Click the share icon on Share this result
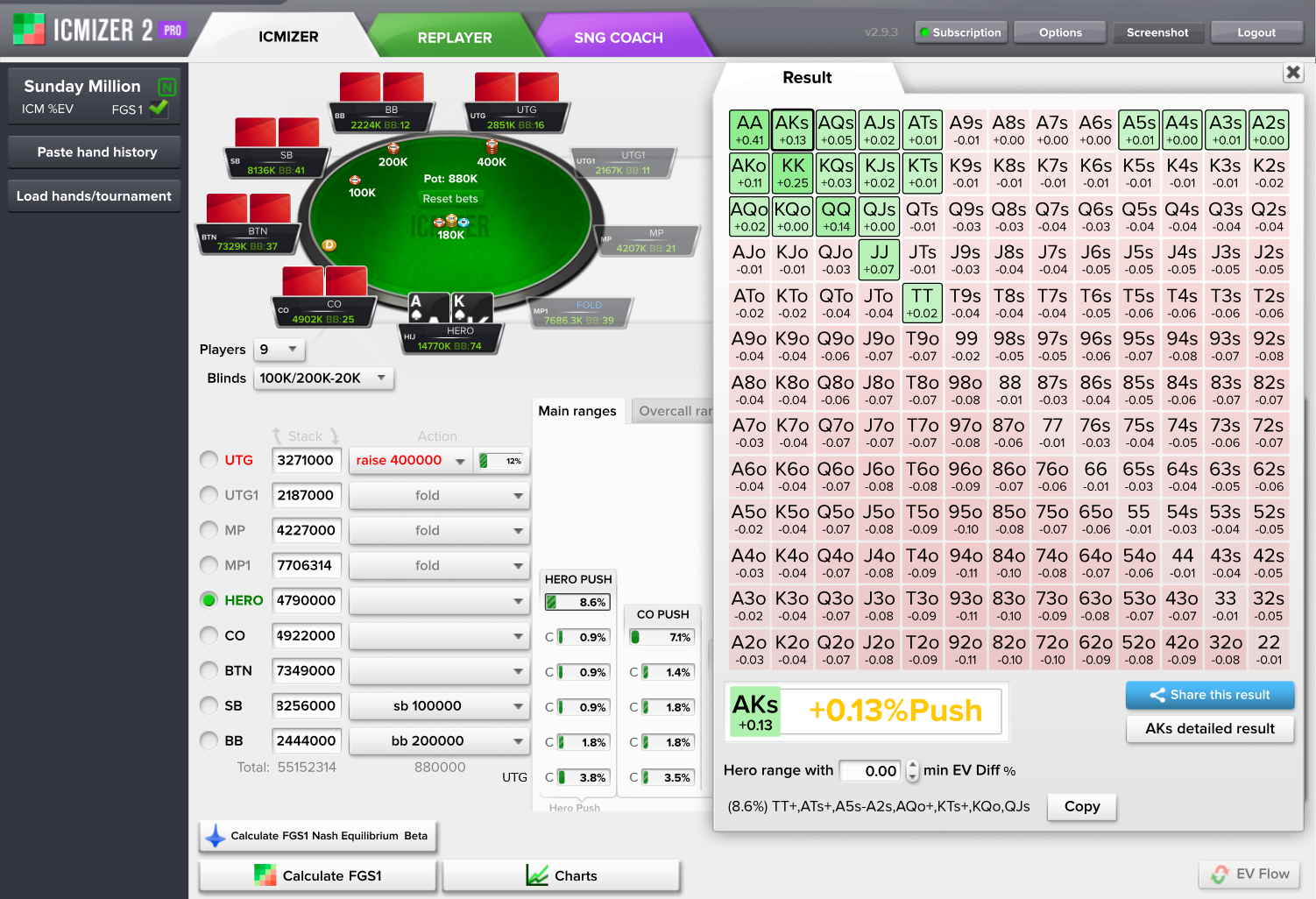Image resolution: width=1316 pixels, height=899 pixels. tap(1157, 695)
